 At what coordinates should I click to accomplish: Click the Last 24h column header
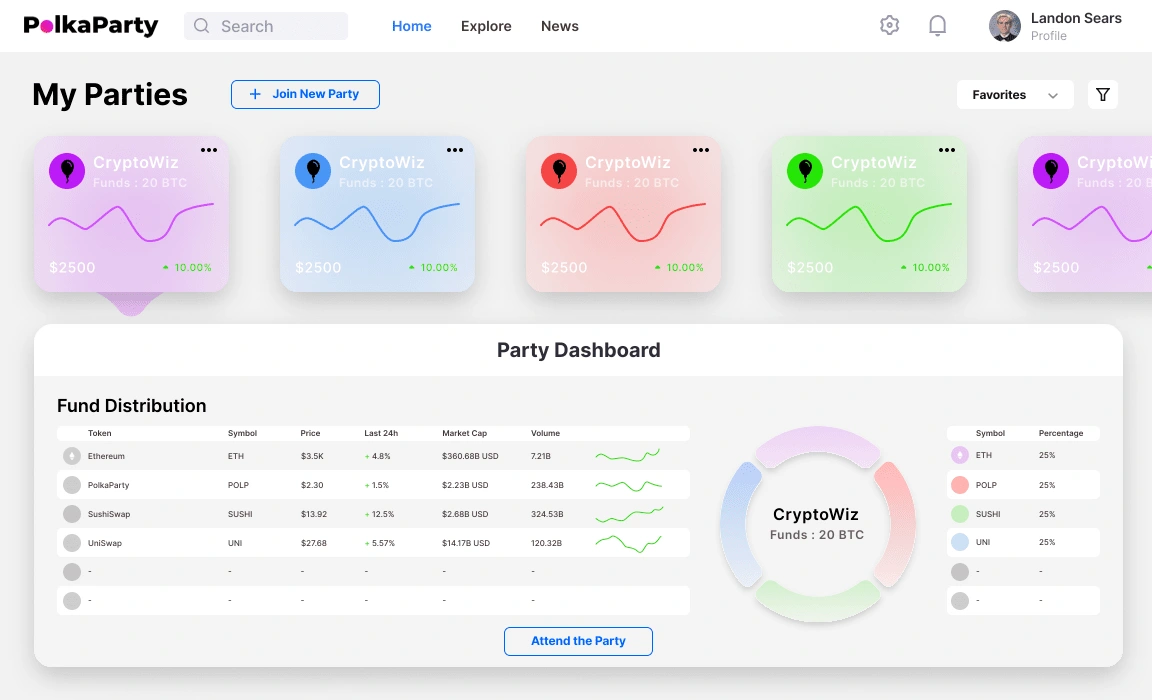pyautogui.click(x=381, y=433)
